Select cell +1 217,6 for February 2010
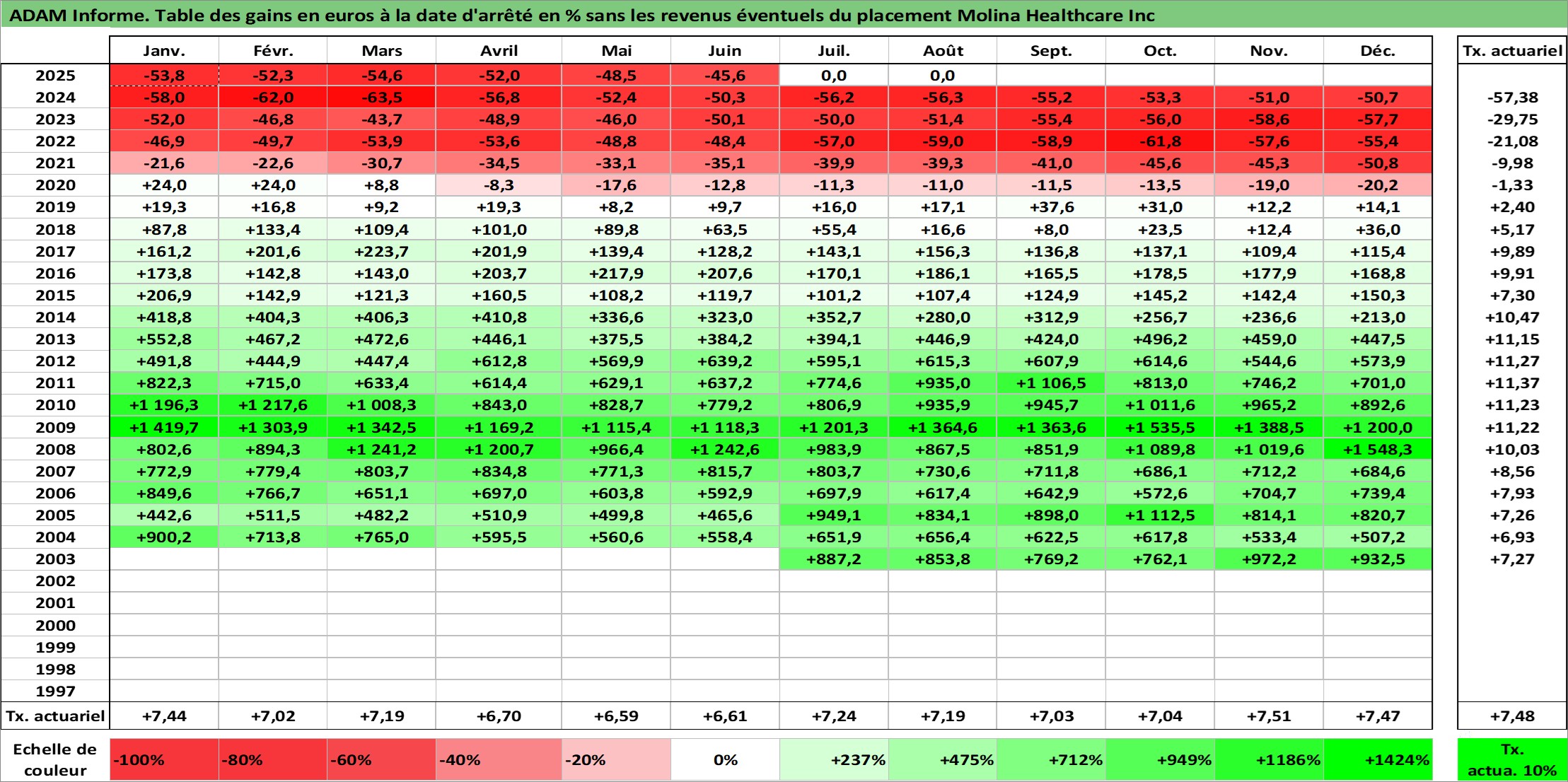This screenshot has height=782, width=1568. click(x=273, y=405)
